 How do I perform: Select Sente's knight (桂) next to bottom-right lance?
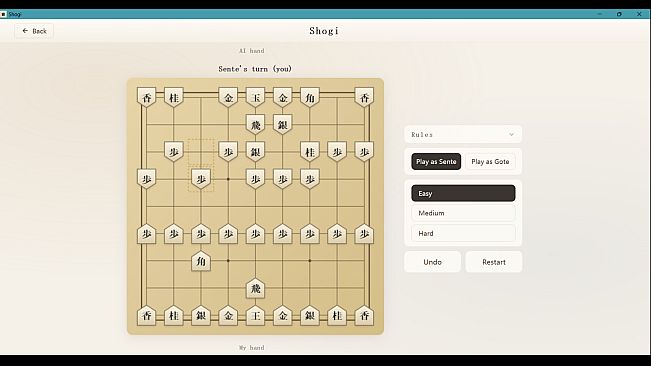coord(337,315)
